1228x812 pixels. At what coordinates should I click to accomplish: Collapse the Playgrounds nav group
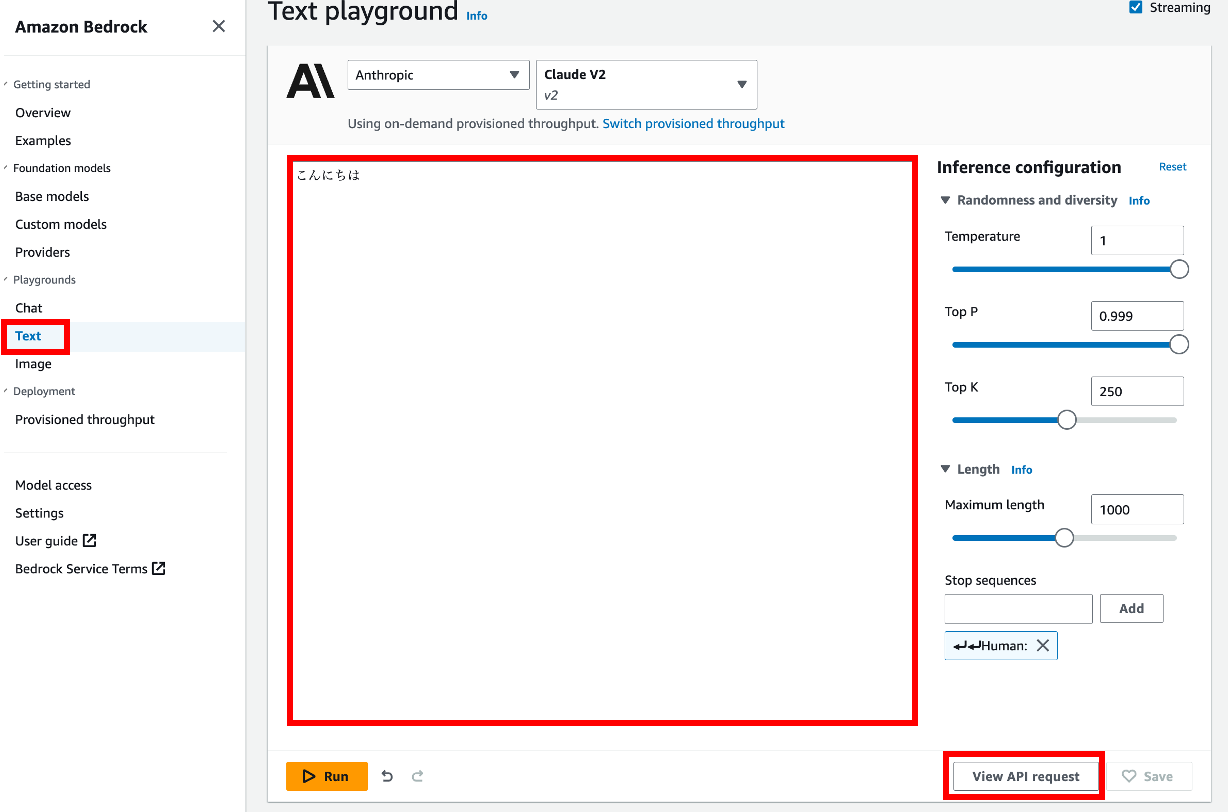click(6, 280)
